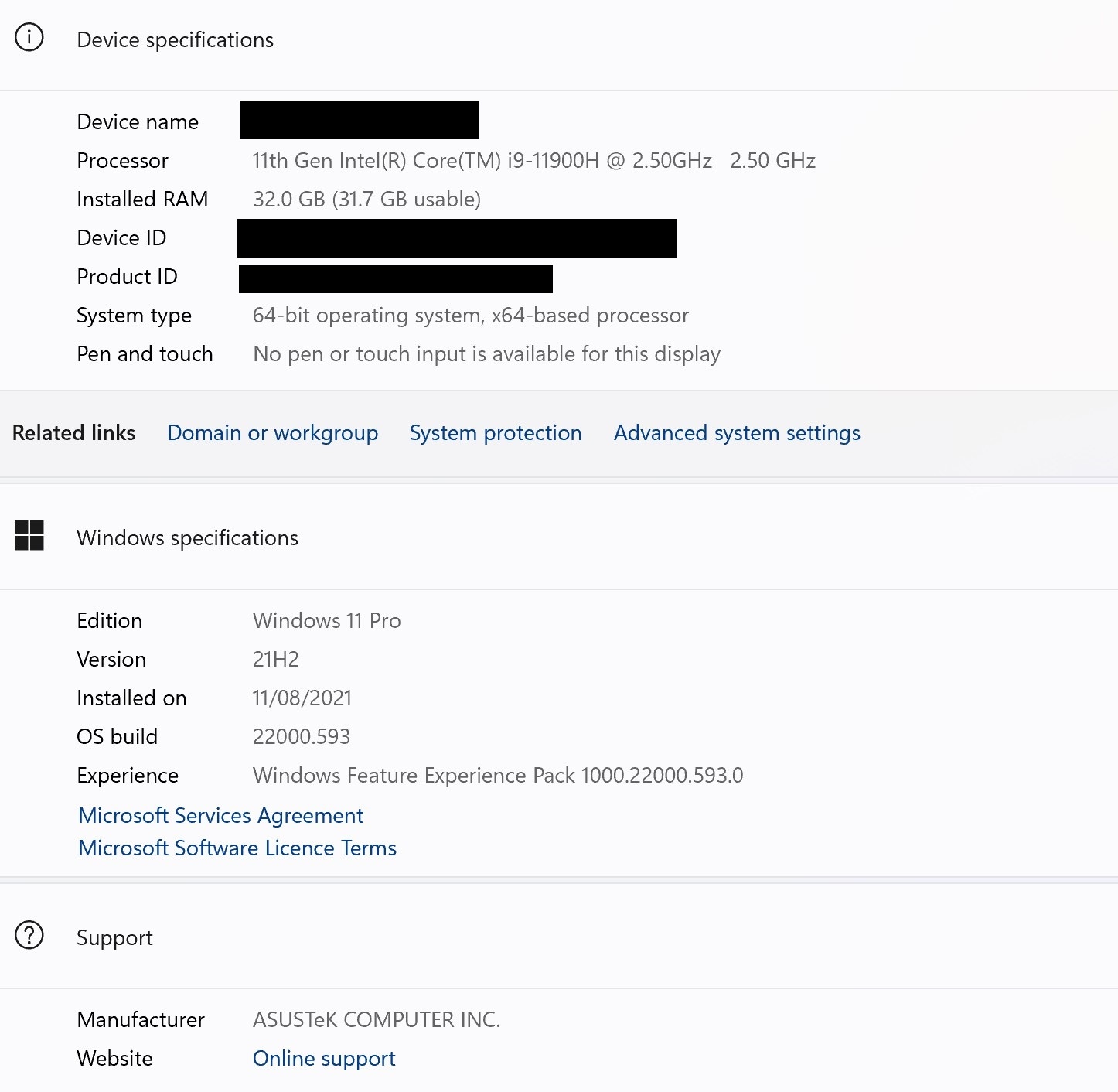Click the 21H2 version value
The width and height of the screenshot is (1118, 1092).
pyautogui.click(x=276, y=660)
